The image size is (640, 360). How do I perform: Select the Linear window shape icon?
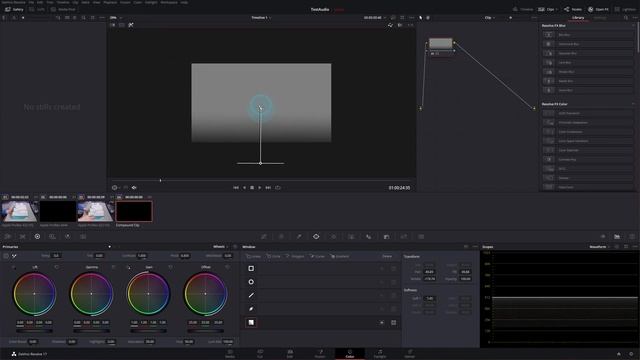click(251, 268)
